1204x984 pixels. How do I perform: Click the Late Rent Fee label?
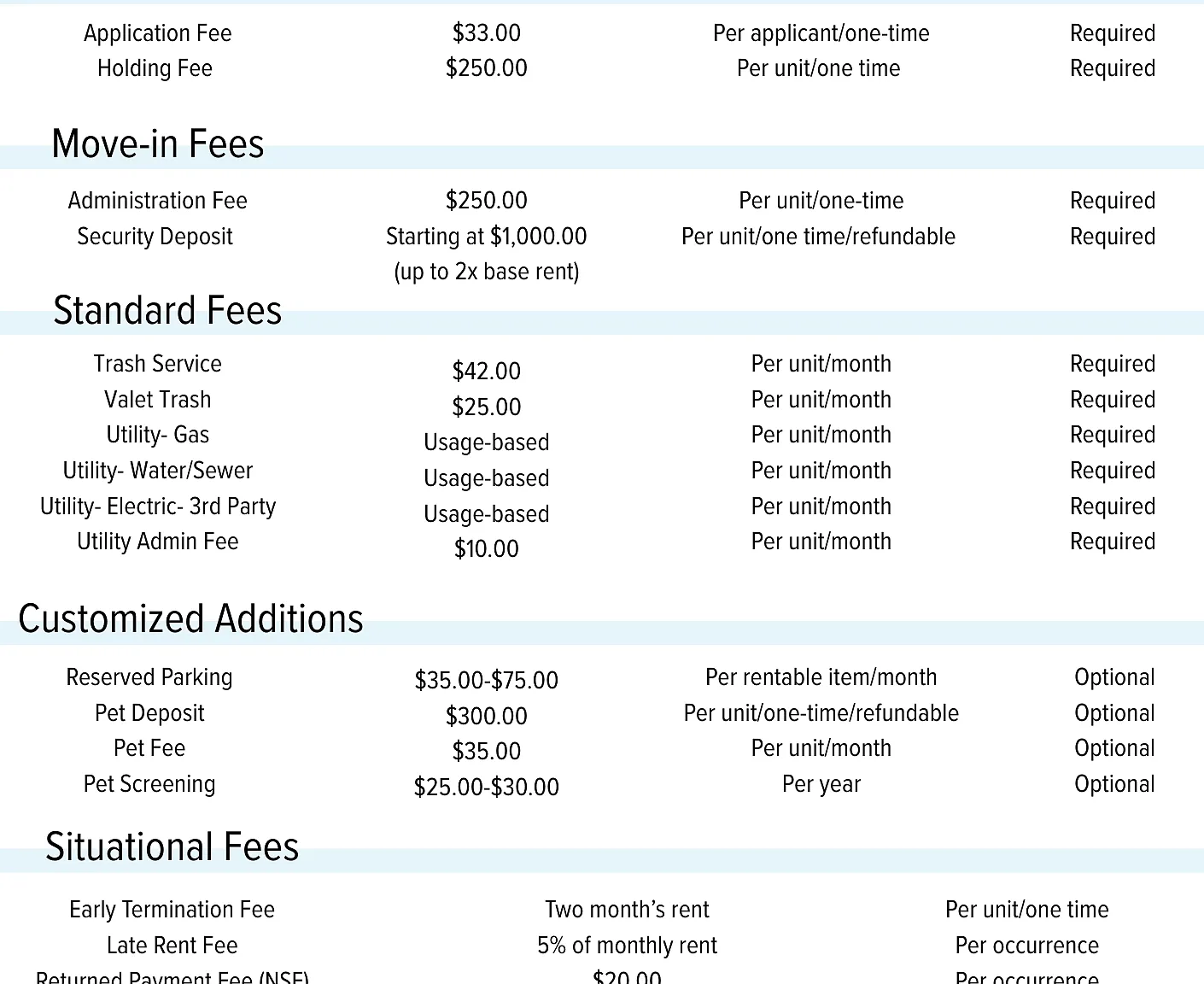pyautogui.click(x=172, y=946)
